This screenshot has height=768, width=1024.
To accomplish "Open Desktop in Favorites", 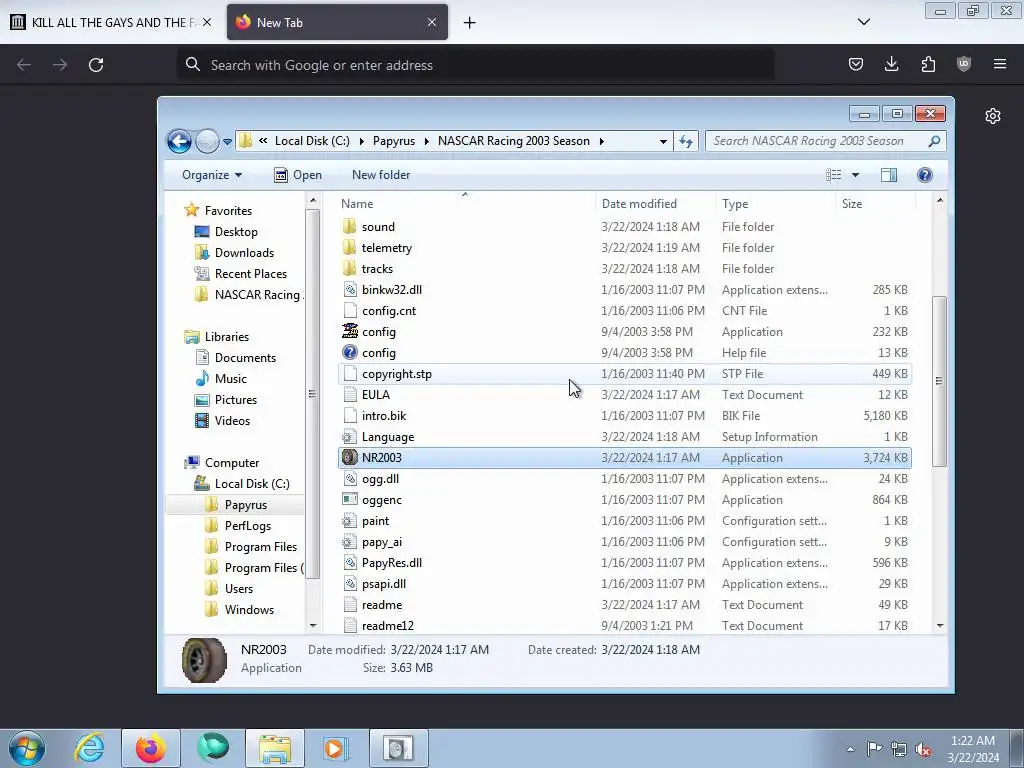I will [226, 232].
